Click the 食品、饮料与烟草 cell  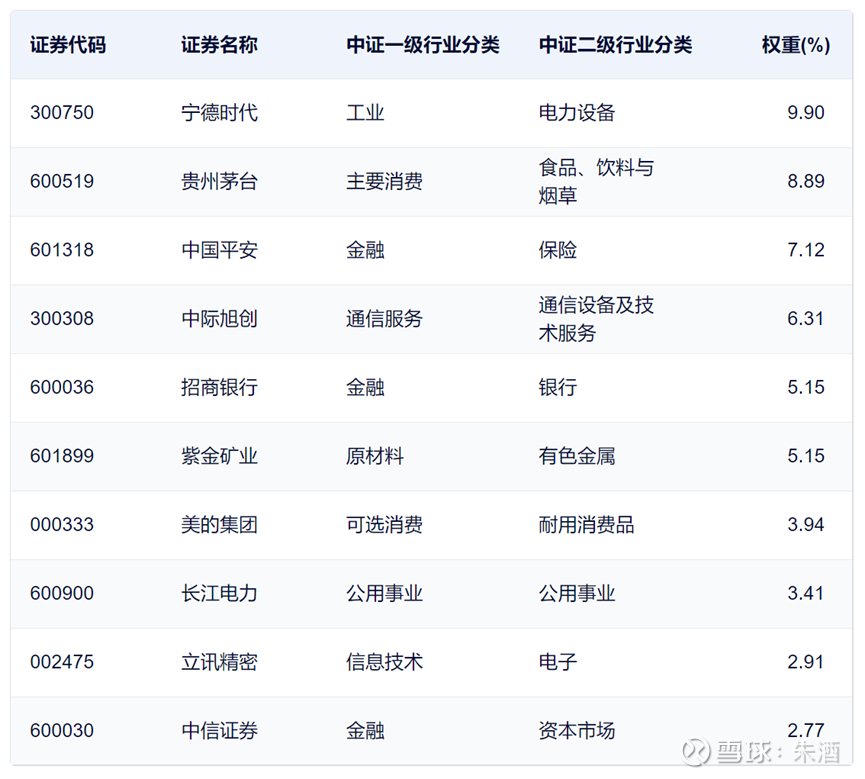click(x=596, y=181)
